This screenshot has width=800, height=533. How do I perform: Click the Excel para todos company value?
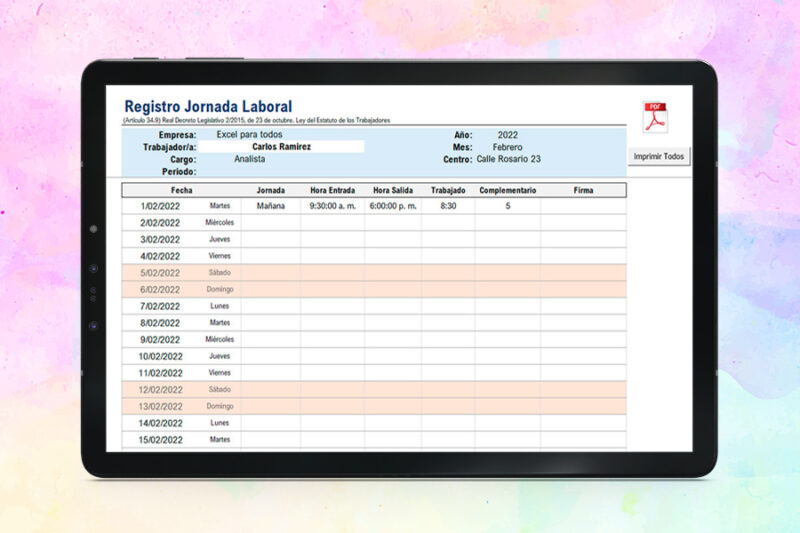point(249,135)
